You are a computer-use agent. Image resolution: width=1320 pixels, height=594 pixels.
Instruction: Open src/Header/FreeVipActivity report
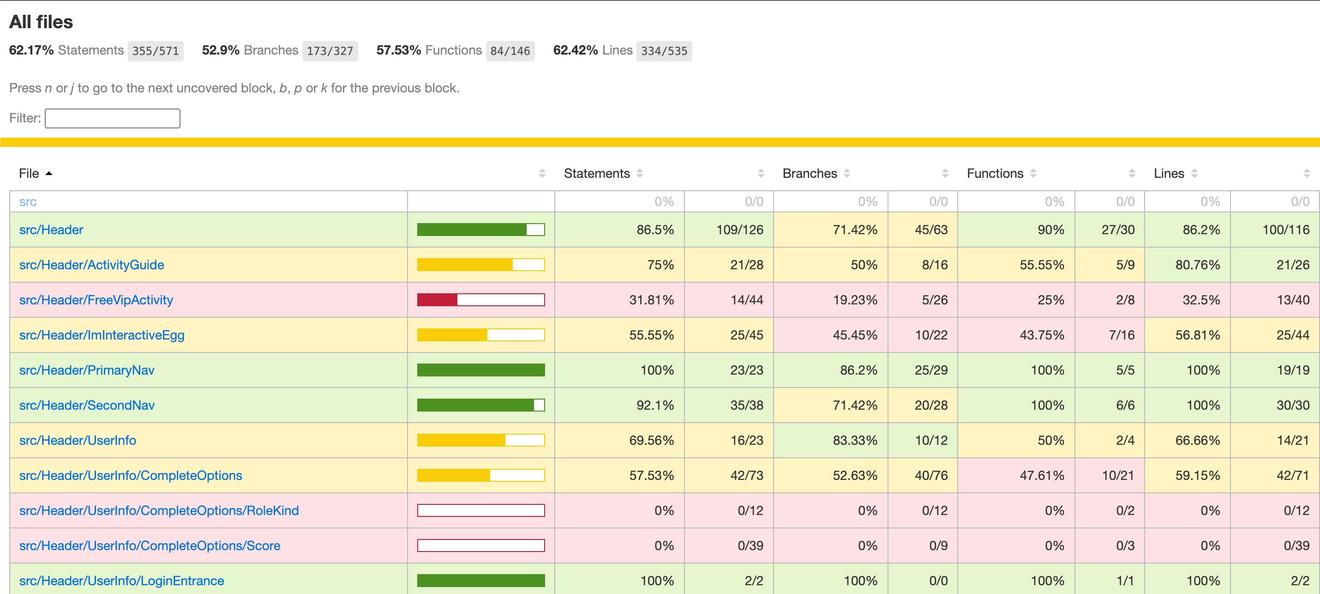(96, 300)
